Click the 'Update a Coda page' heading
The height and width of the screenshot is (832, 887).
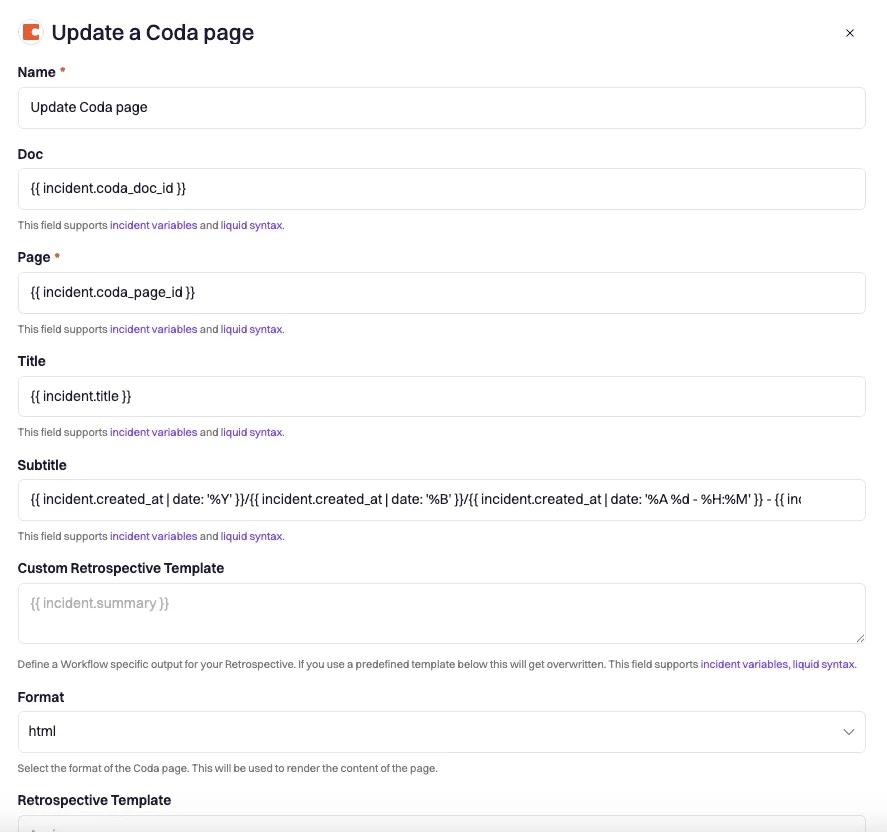[x=153, y=33]
